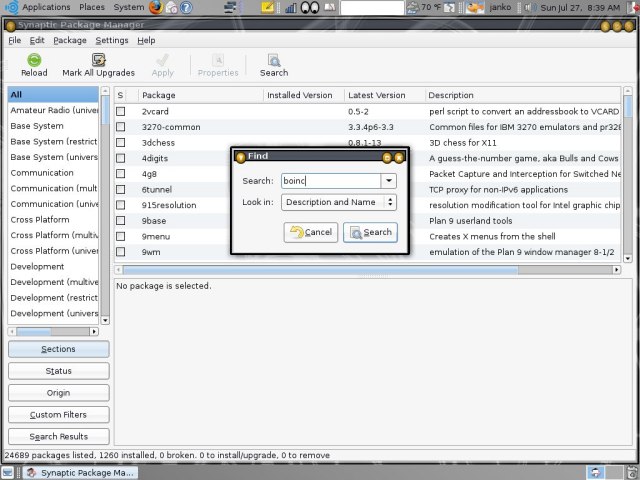Open the Places menu

pyautogui.click(x=92, y=7)
